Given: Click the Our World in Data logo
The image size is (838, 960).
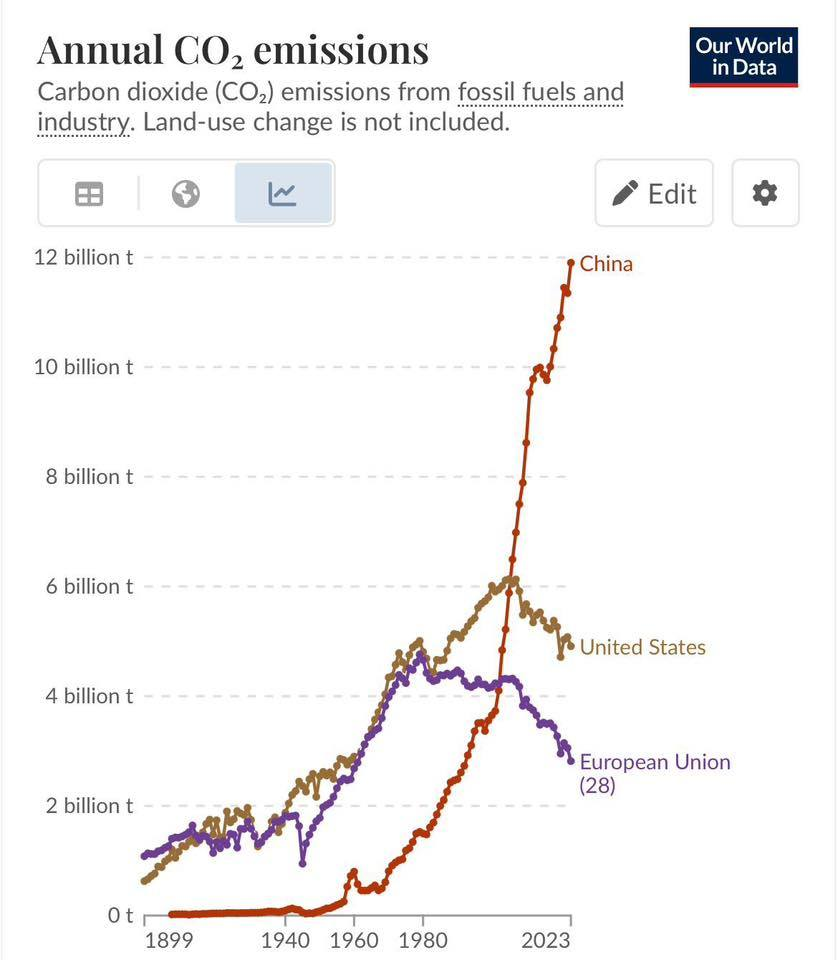Looking at the screenshot, I should 745,57.
